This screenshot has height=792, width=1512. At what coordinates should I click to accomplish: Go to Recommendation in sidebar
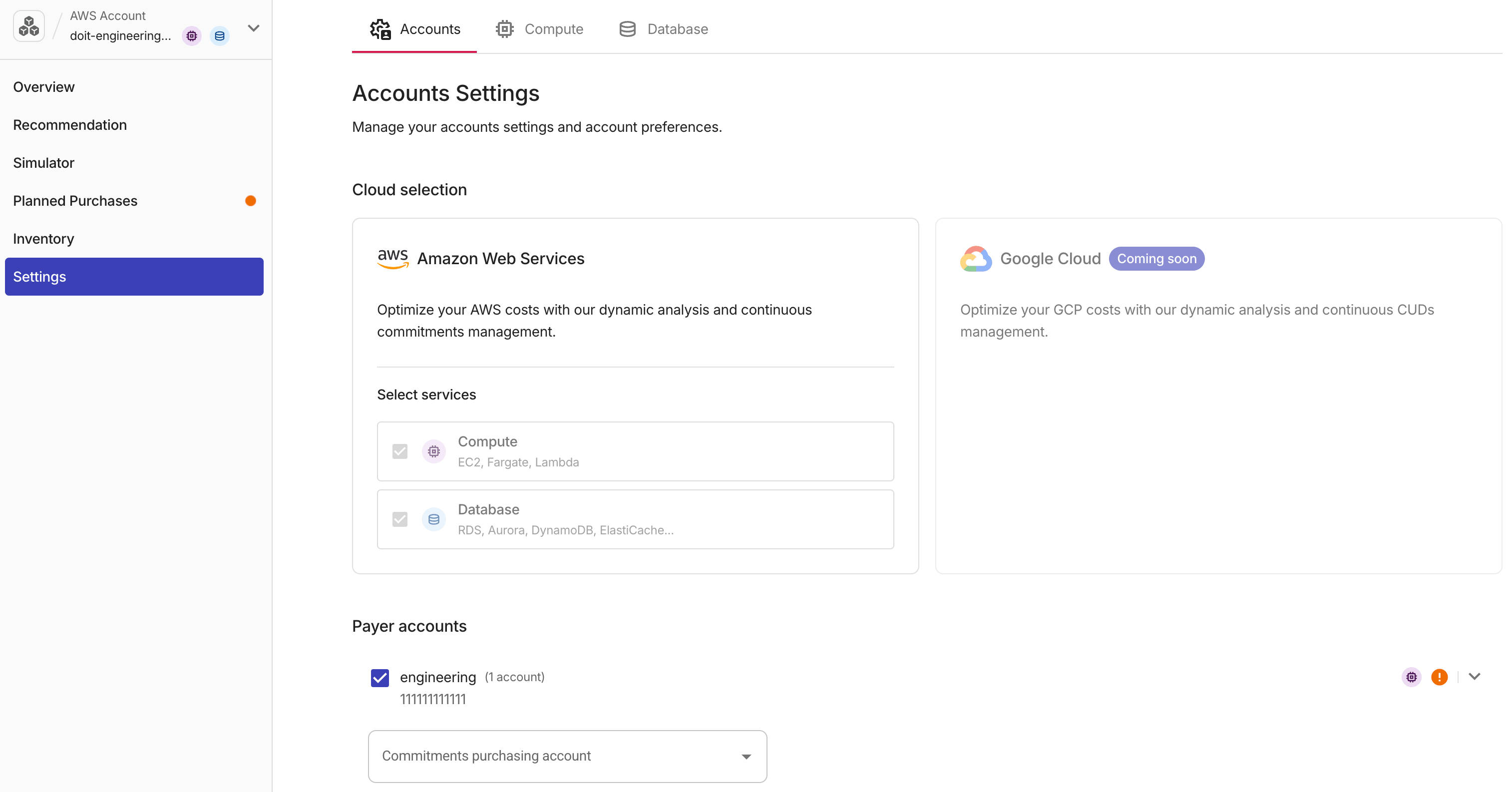[x=70, y=124]
